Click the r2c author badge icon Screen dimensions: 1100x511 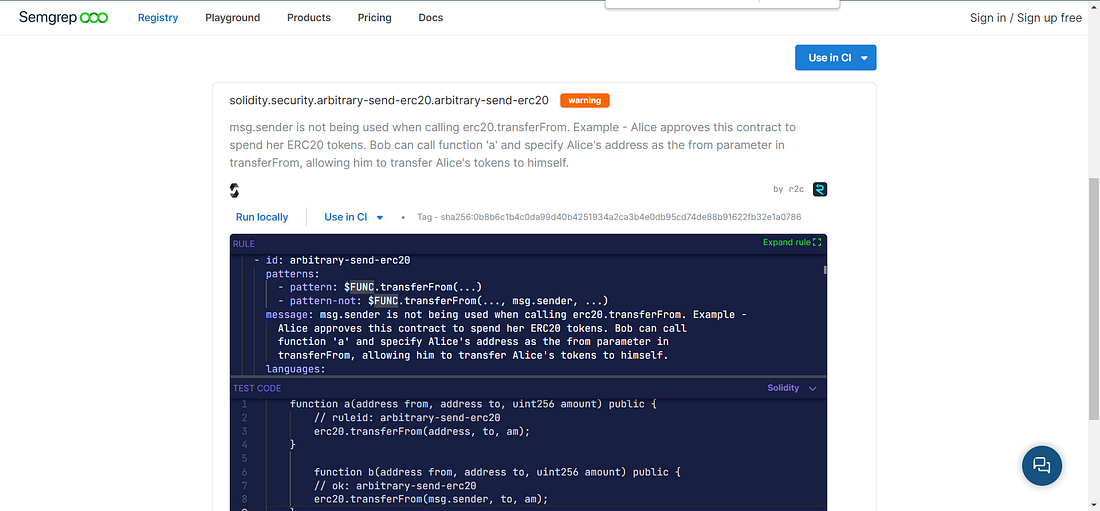[820, 190]
